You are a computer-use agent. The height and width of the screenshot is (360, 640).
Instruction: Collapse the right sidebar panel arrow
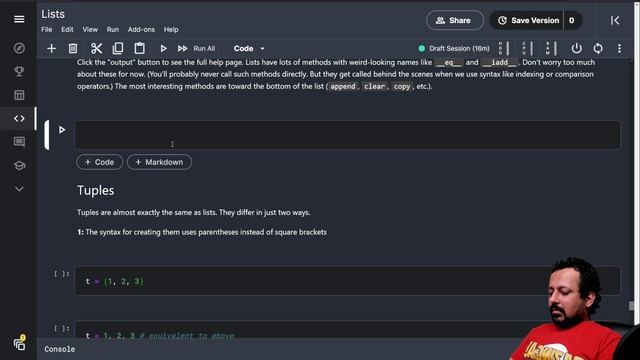coord(615,20)
